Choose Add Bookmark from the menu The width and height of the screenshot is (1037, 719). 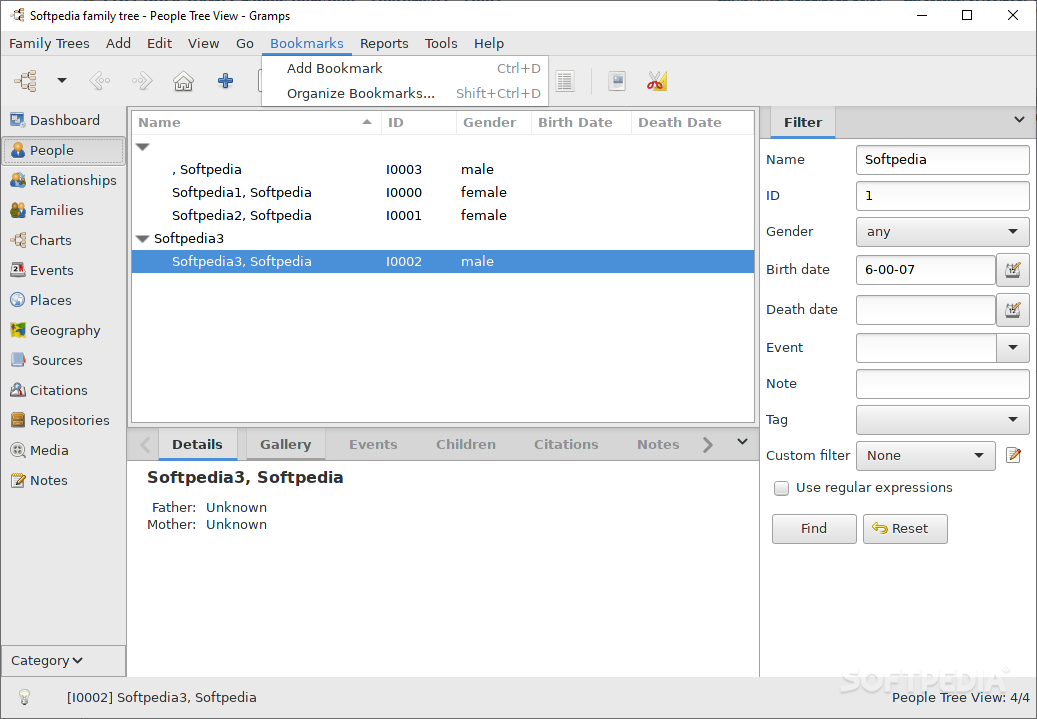(x=405, y=68)
